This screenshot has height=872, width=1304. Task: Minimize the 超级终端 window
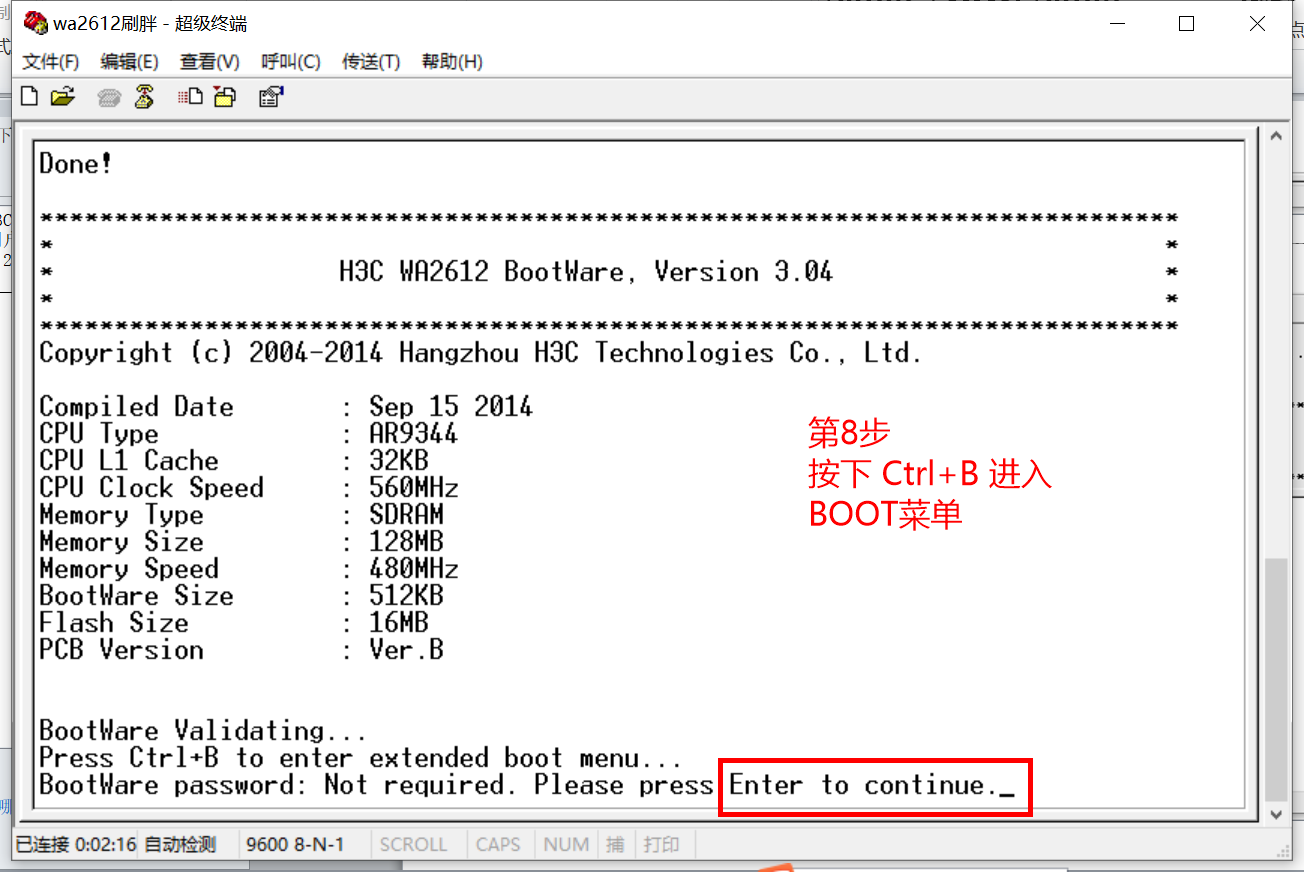pos(1116,24)
